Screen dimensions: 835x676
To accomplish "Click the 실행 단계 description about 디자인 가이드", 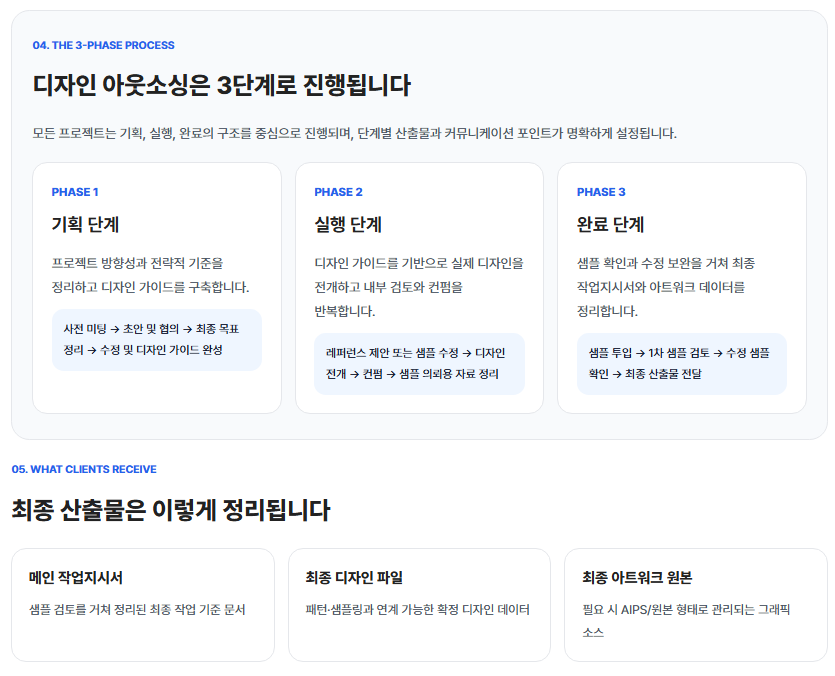I will (418, 287).
